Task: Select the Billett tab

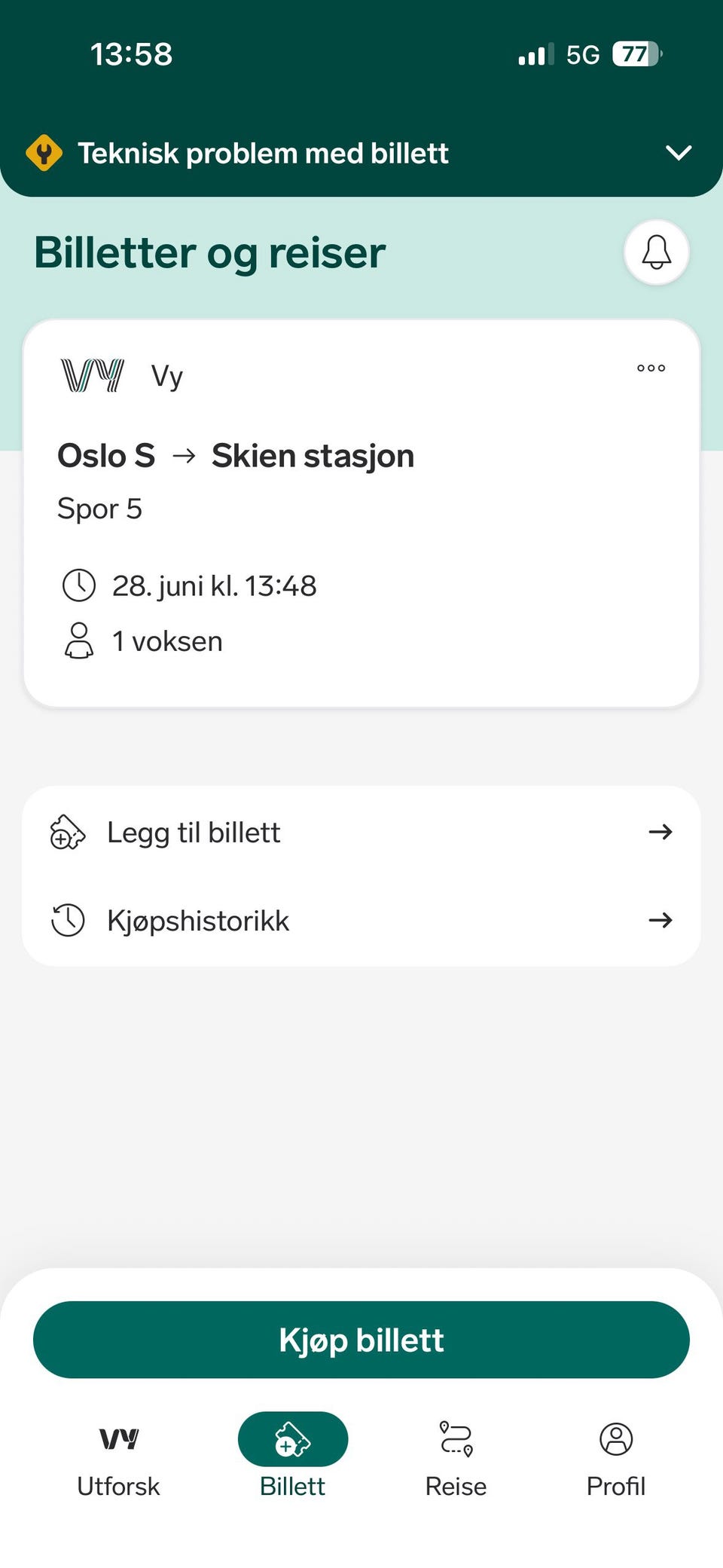Action: (293, 1459)
